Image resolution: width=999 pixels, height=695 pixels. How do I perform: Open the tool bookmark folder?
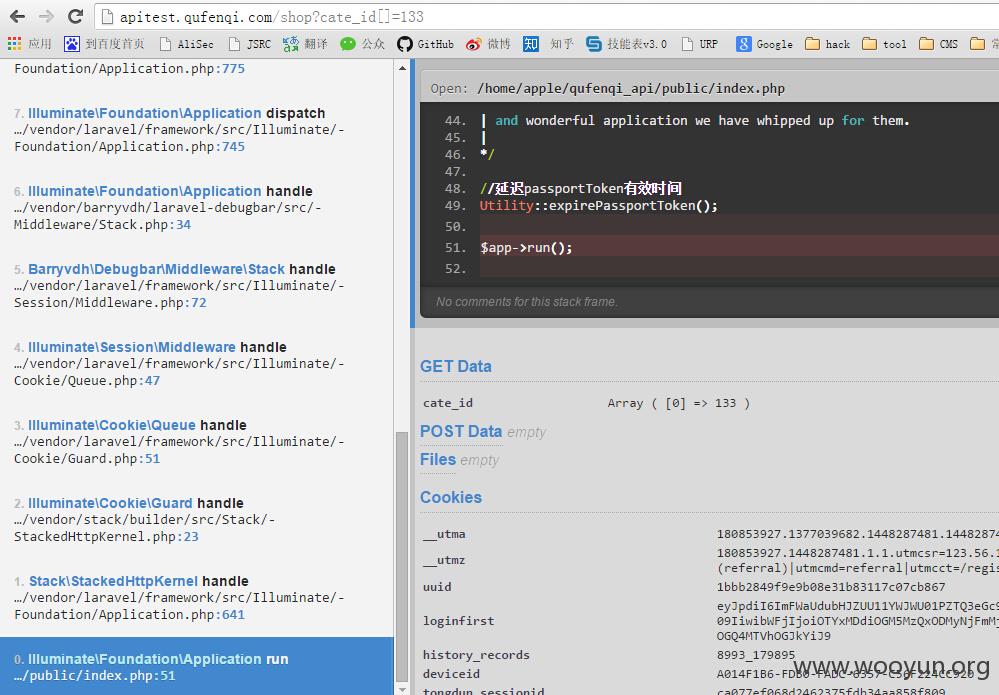coord(884,44)
